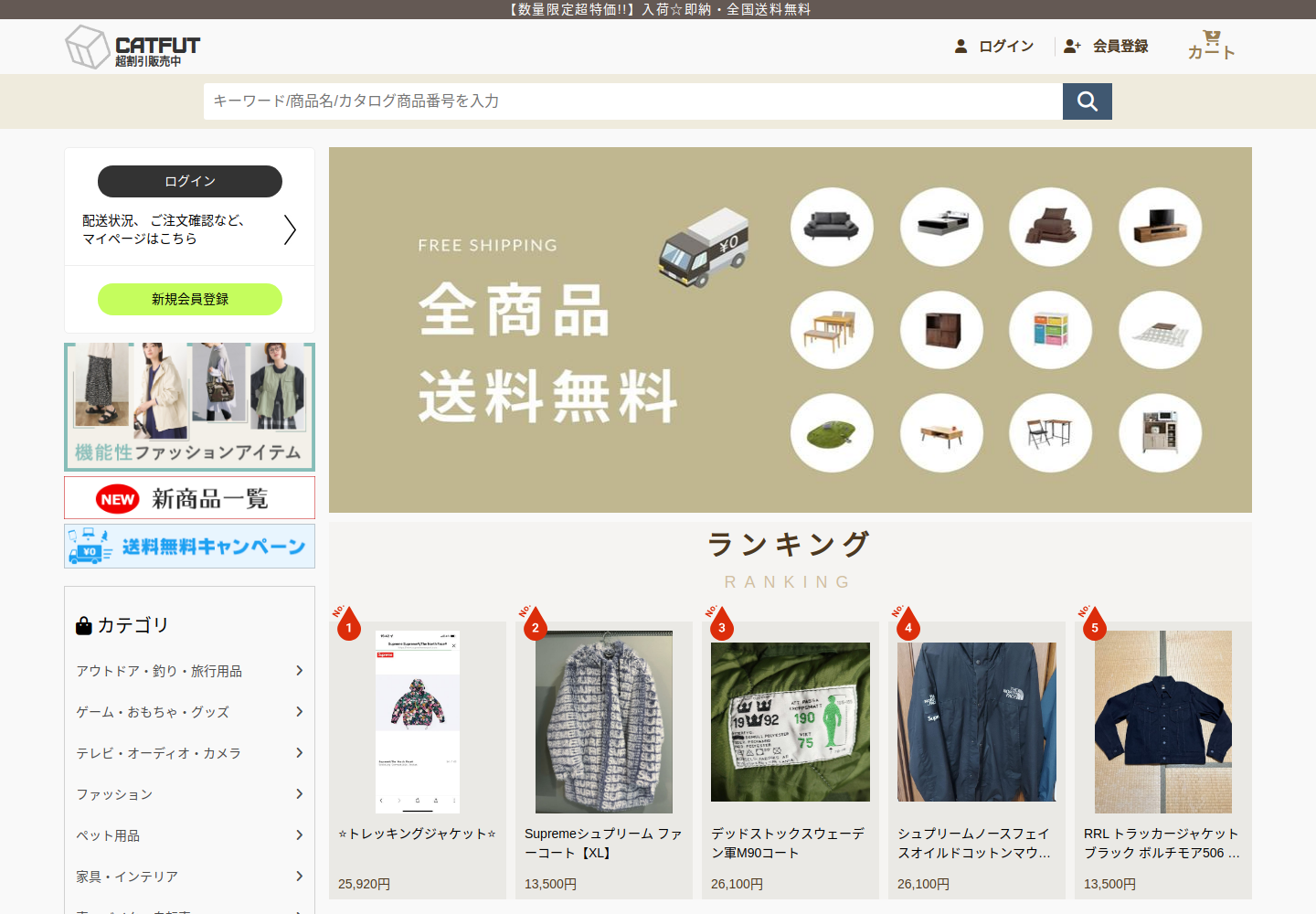
Task: Click the 全商品送料無料 main banner
Action: pyautogui.click(x=791, y=330)
